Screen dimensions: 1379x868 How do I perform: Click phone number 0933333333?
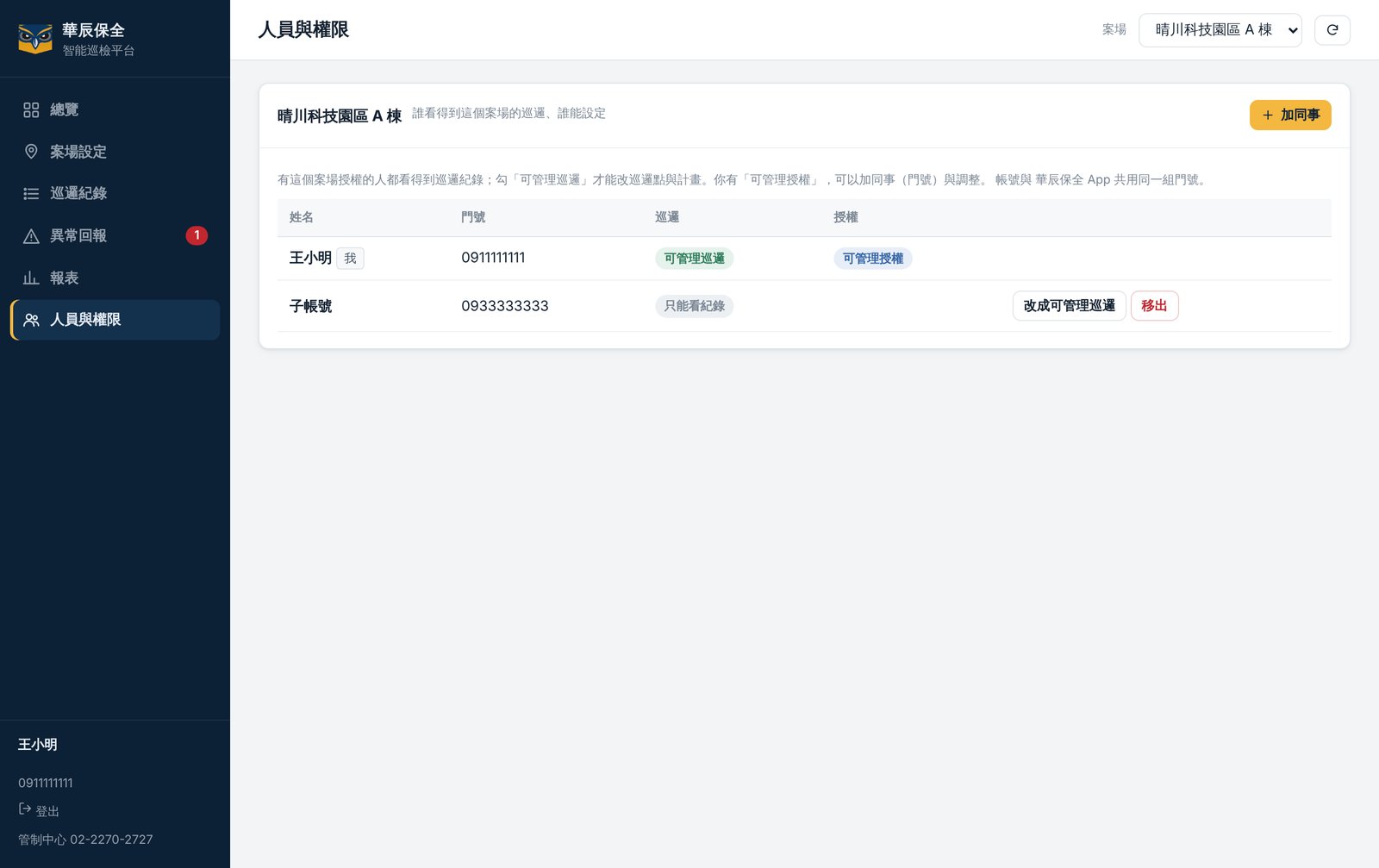[x=505, y=306]
